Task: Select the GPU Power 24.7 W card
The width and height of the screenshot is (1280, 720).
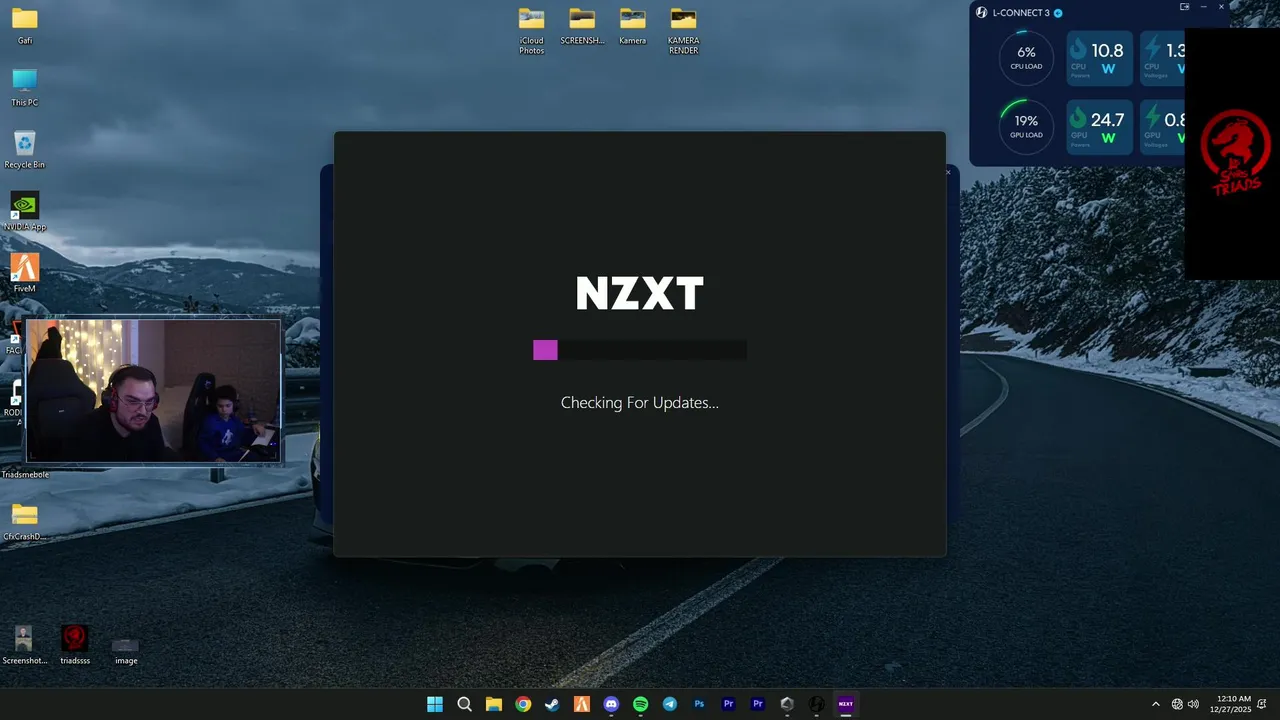Action: pyautogui.click(x=1099, y=127)
